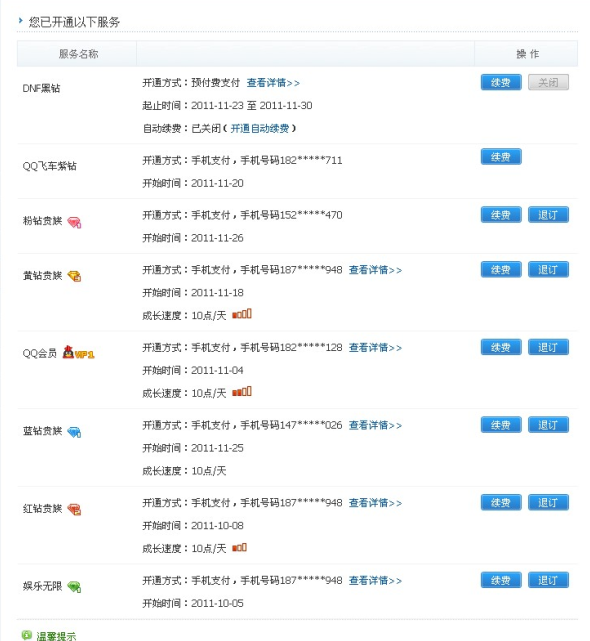Click the 您已开通以下服务 heading
This screenshot has height=641, width=590.
(x=74, y=22)
